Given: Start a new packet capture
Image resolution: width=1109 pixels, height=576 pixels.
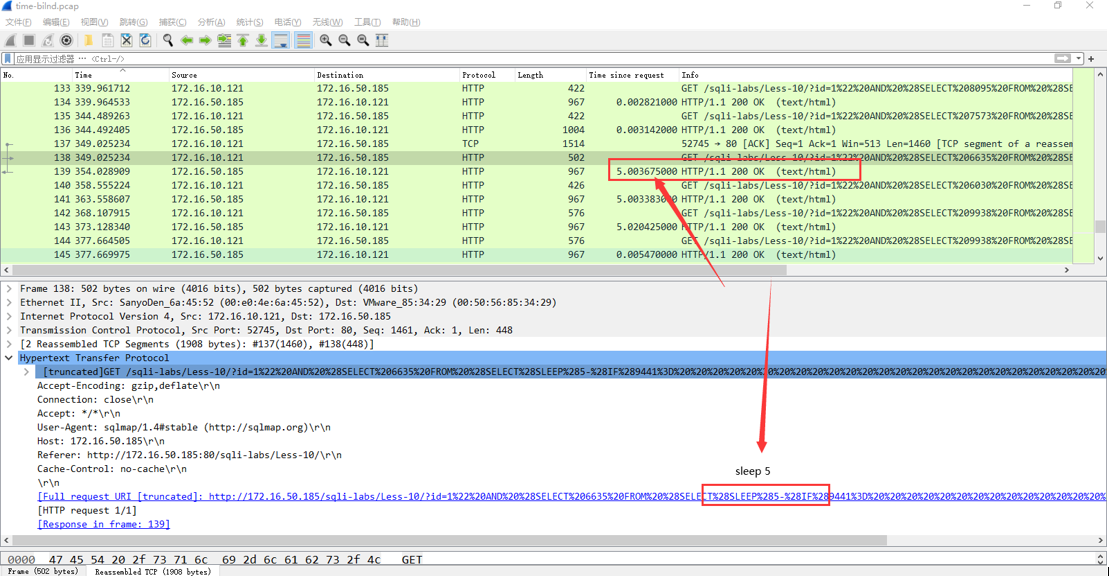Looking at the screenshot, I should [11, 40].
